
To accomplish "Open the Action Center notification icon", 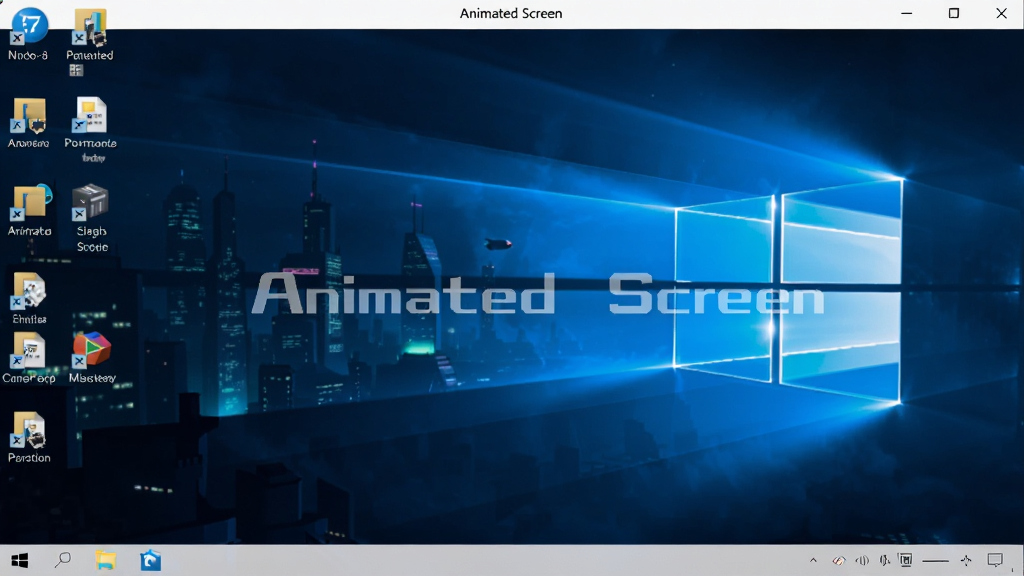I will coord(995,560).
